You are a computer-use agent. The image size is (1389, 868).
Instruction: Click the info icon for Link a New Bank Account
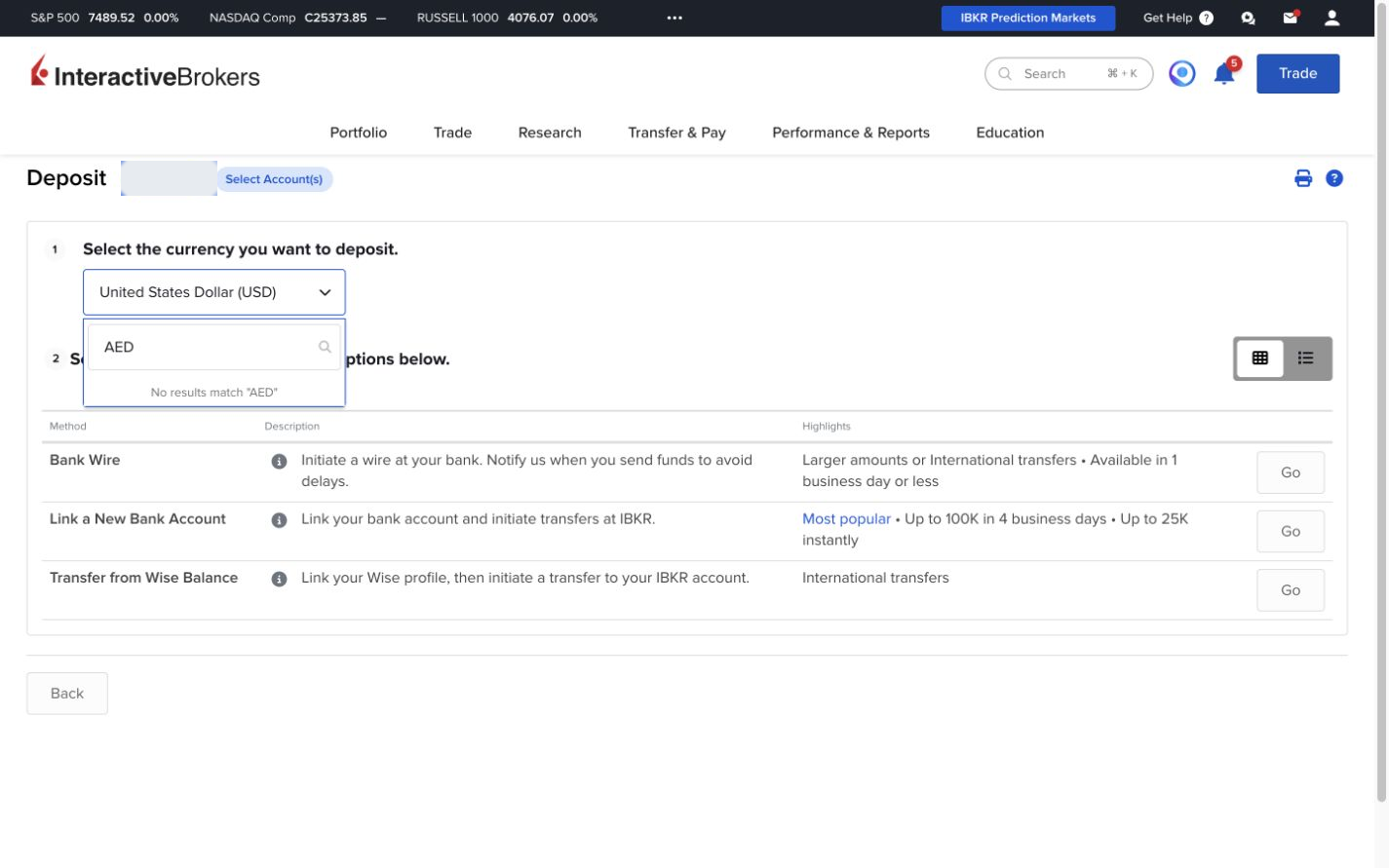[279, 520]
